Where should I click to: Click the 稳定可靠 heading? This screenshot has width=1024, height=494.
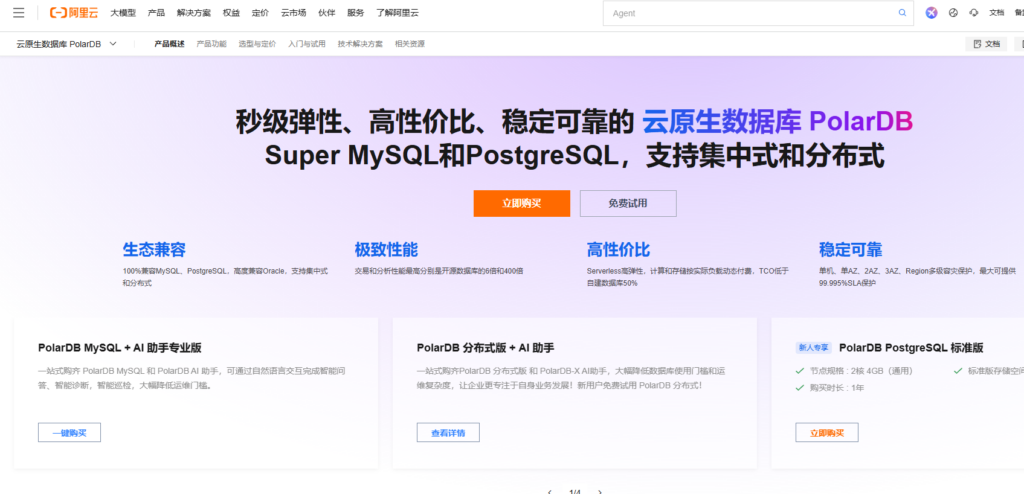(850, 250)
